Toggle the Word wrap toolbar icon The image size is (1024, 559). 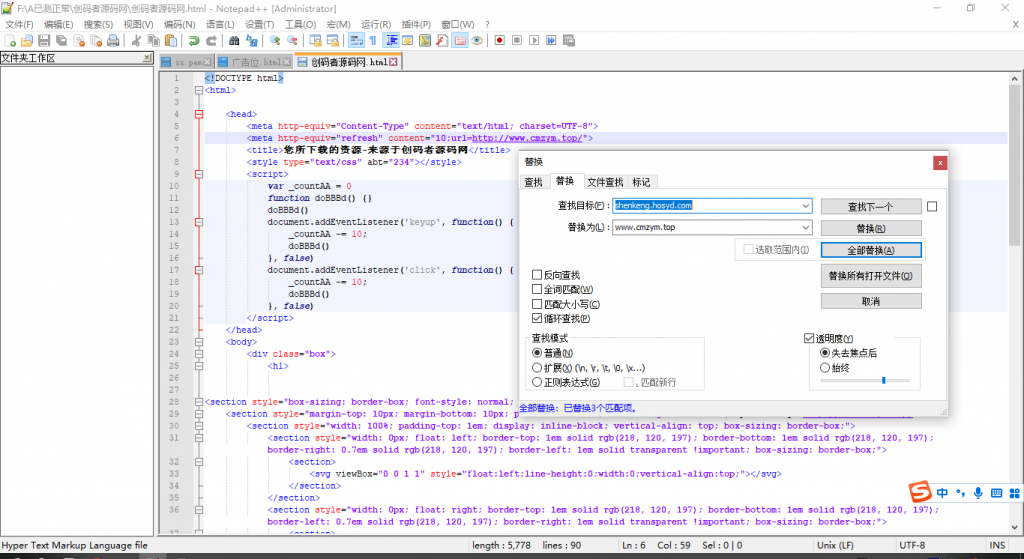pos(357,41)
